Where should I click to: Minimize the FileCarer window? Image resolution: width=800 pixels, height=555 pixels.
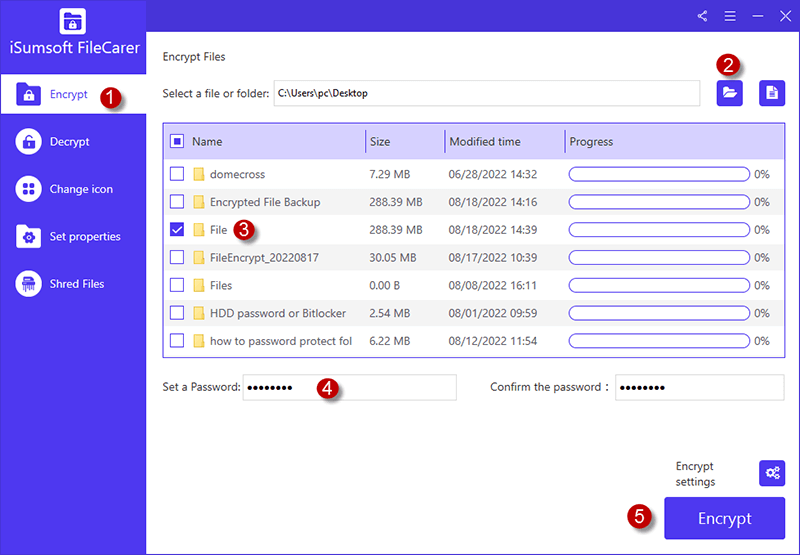pyautogui.click(x=758, y=16)
